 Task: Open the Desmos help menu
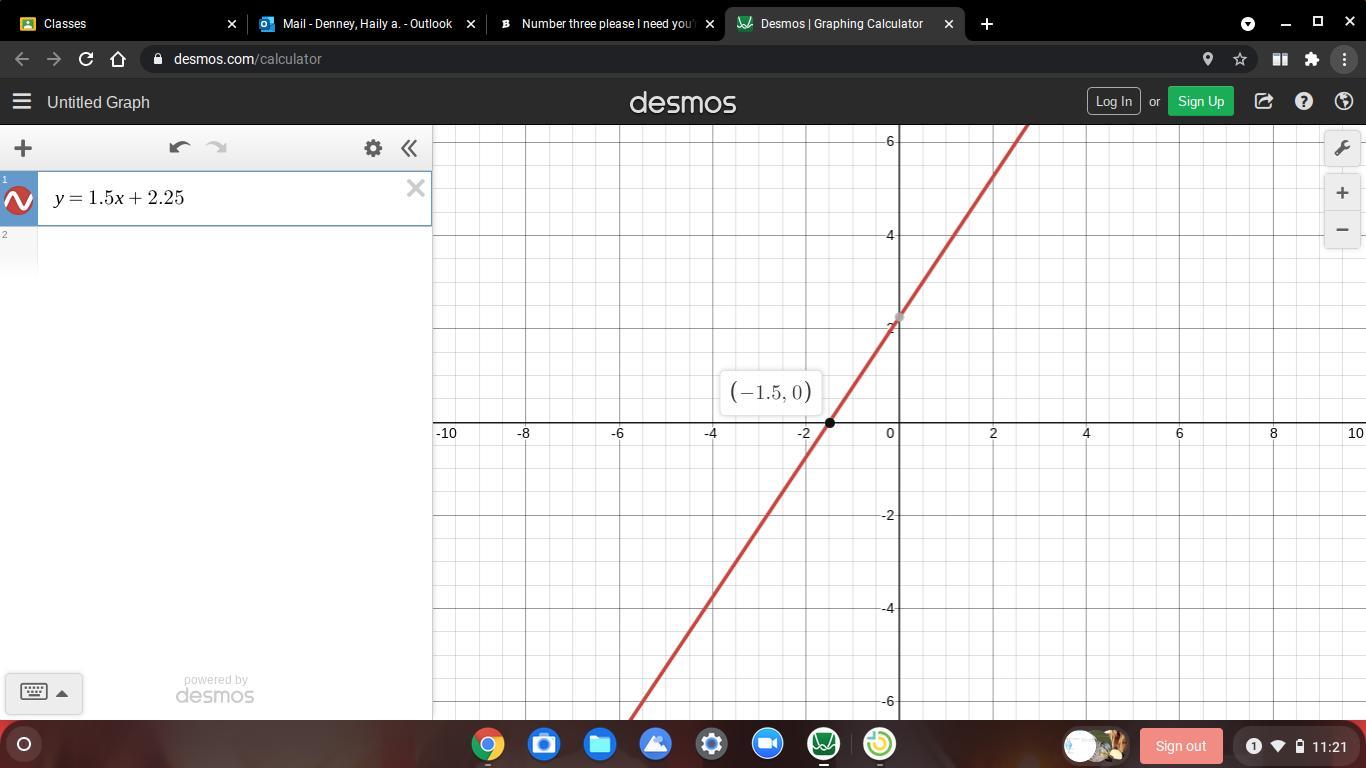[x=1304, y=101]
